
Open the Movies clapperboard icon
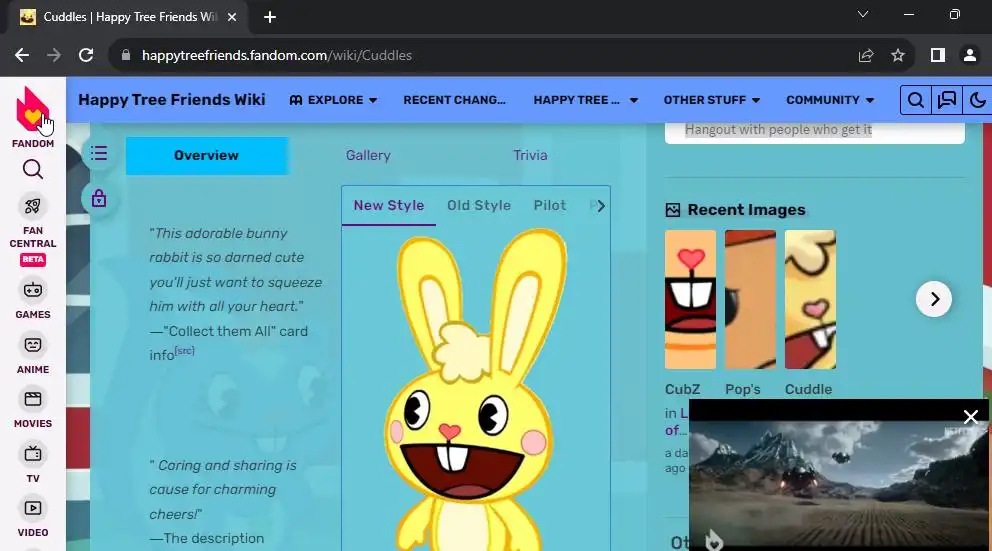(x=33, y=399)
